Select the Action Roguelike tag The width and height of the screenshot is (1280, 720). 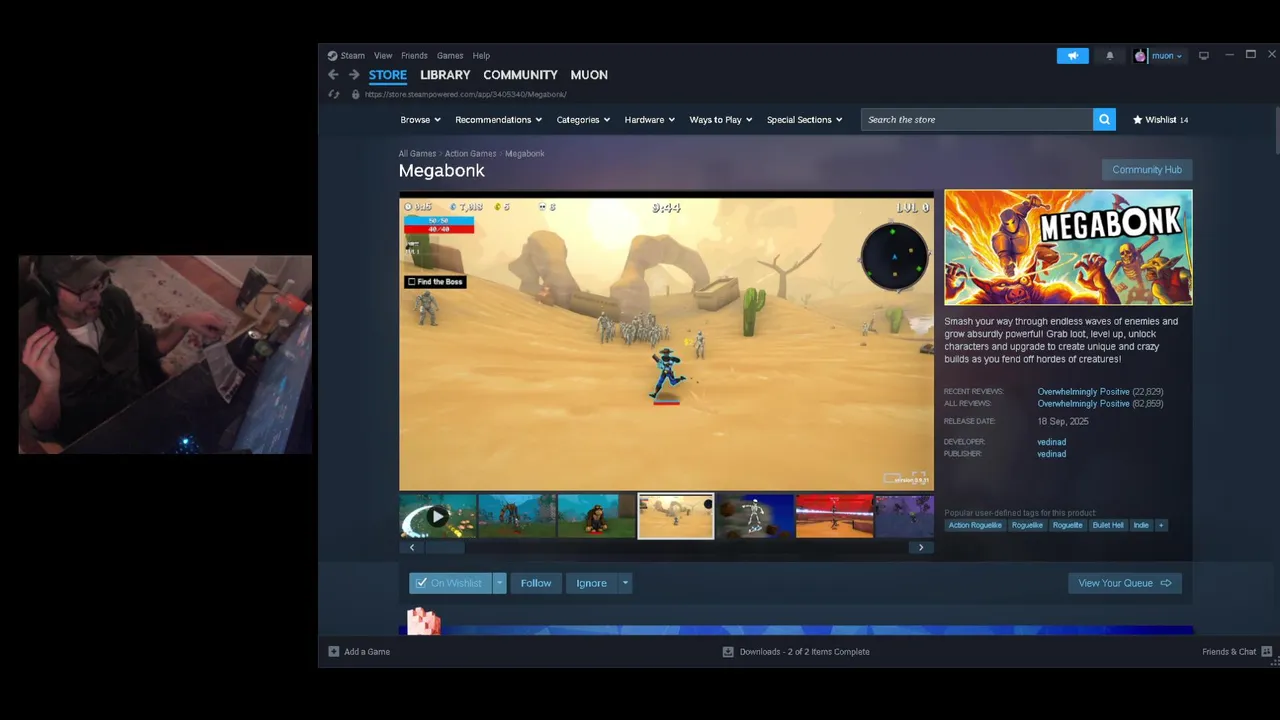pos(975,525)
